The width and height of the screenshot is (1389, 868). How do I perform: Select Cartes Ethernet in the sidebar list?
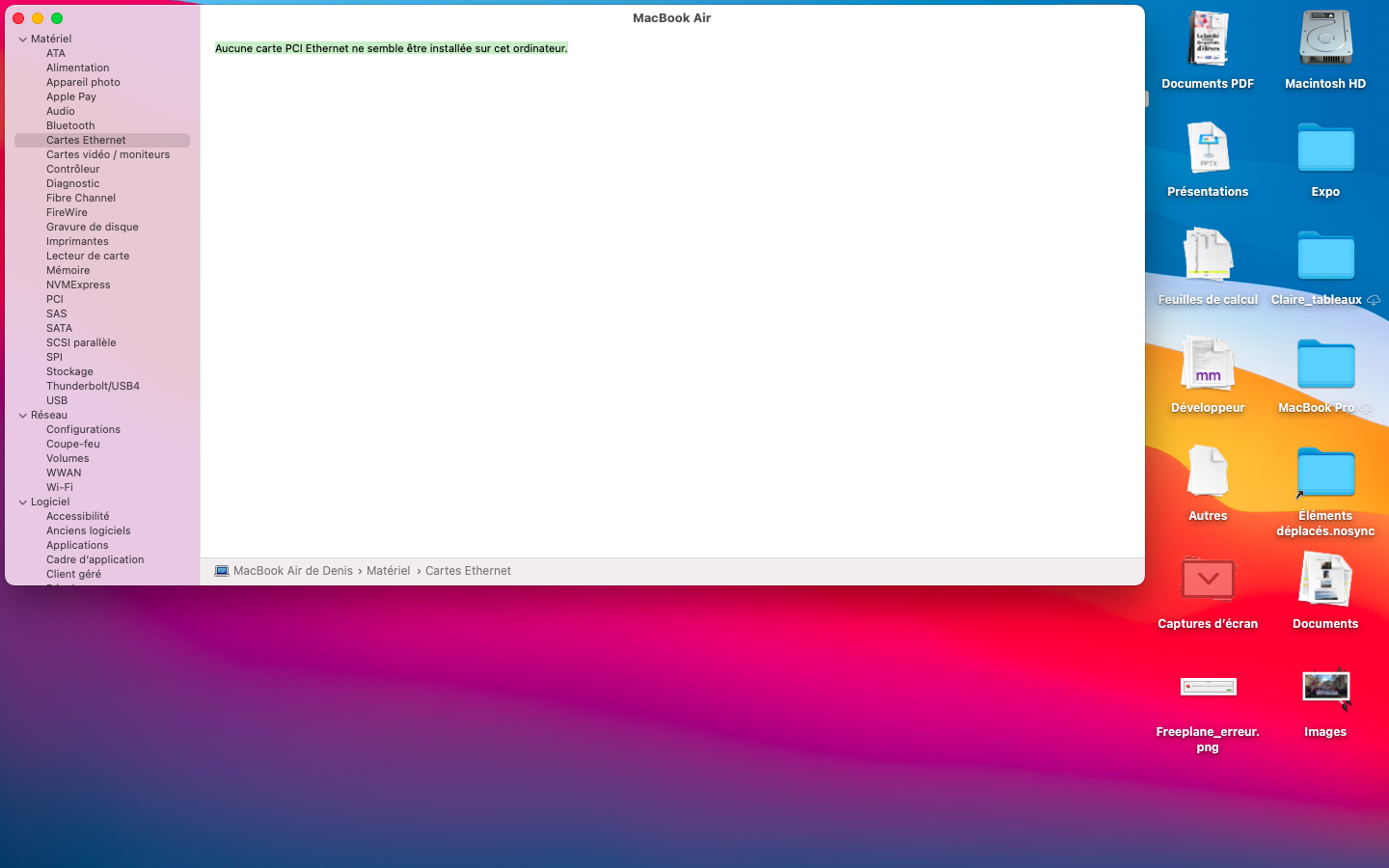tap(101, 141)
